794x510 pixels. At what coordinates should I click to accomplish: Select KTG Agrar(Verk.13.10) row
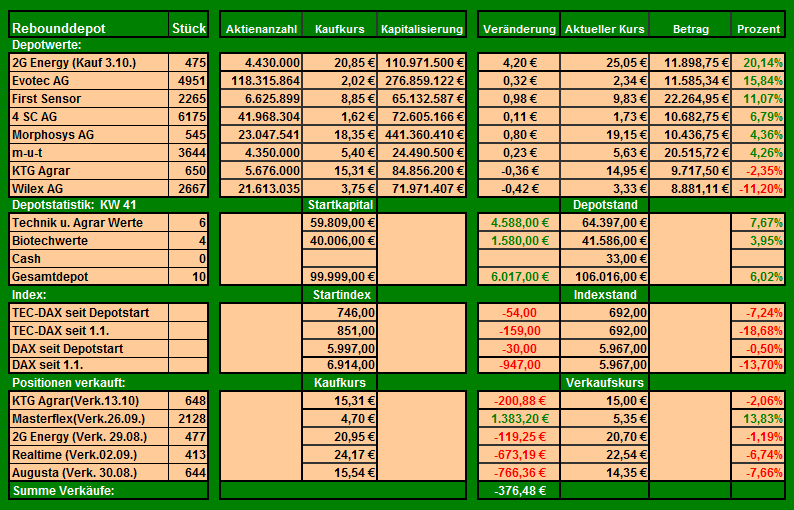click(89, 401)
